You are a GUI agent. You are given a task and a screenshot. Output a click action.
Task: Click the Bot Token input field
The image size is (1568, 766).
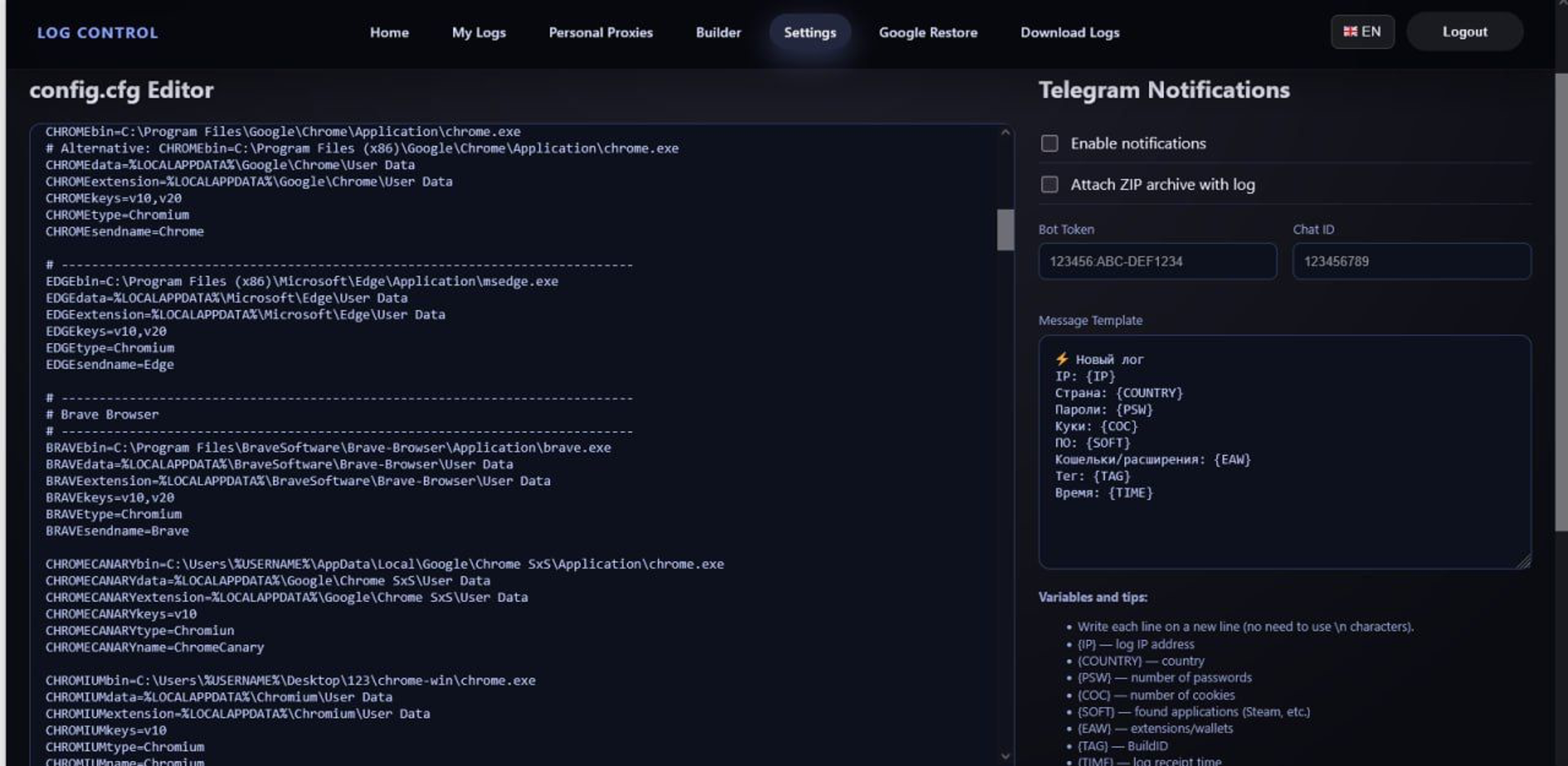tap(1156, 261)
